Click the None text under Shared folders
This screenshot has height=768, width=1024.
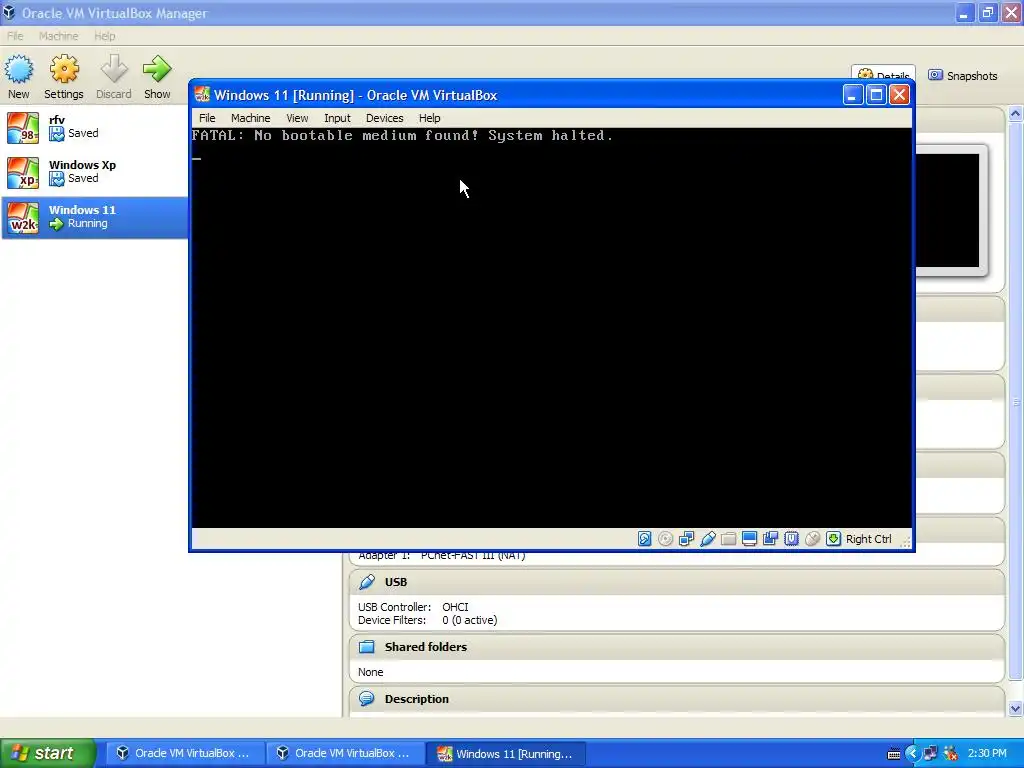[x=370, y=672]
